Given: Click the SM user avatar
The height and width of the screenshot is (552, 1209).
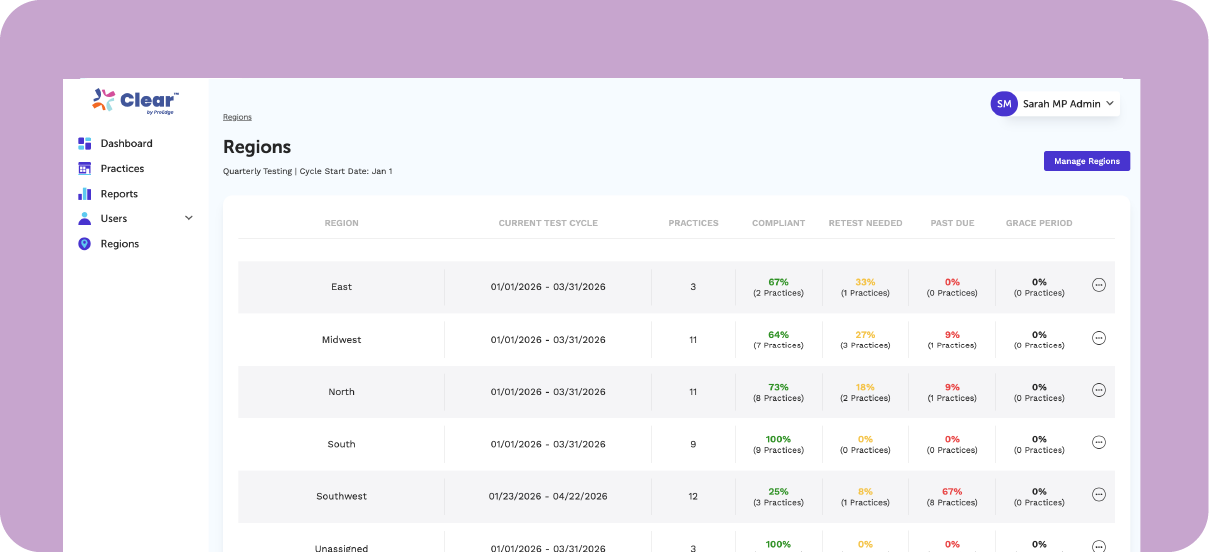Looking at the screenshot, I should 1004,104.
